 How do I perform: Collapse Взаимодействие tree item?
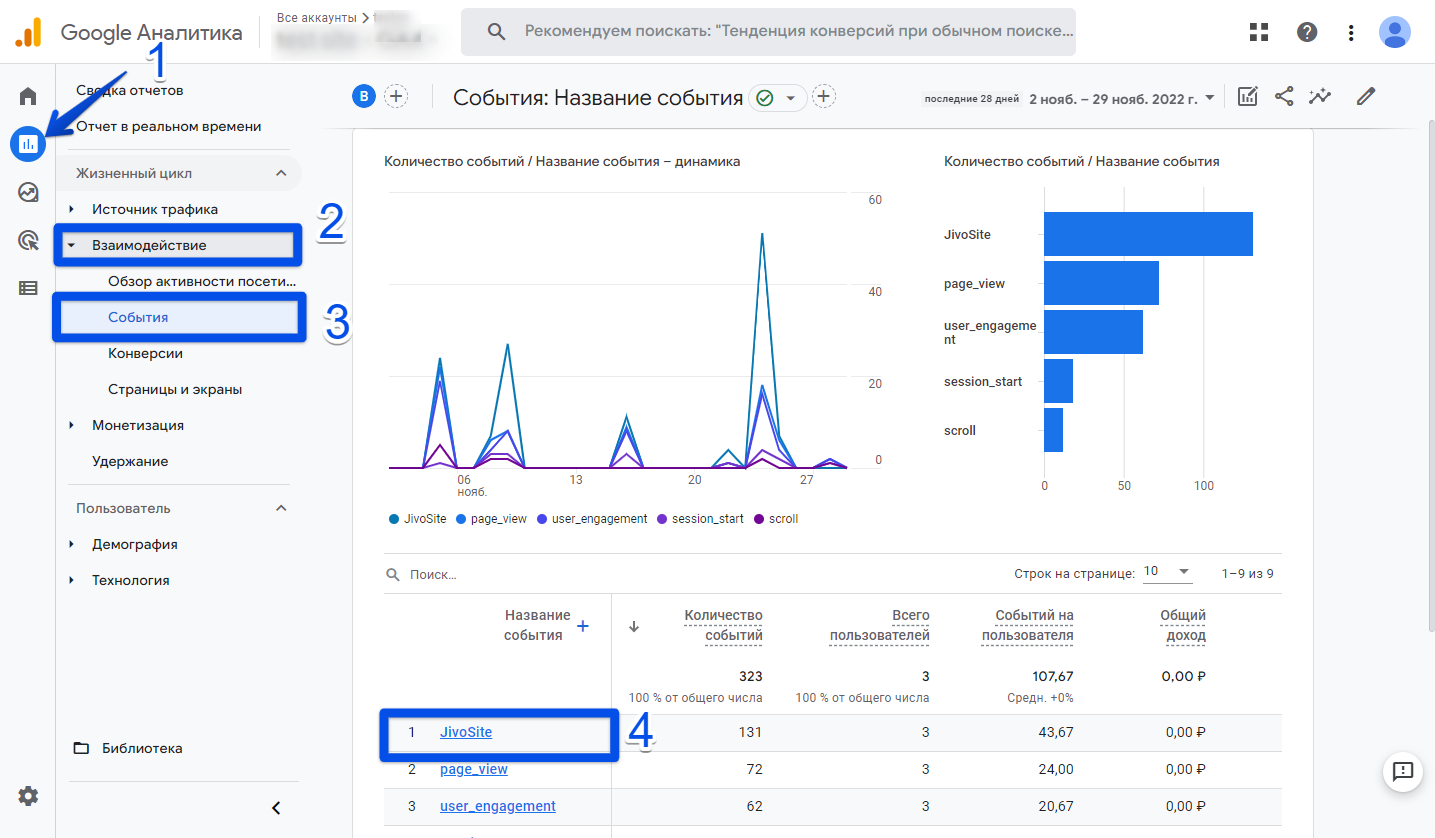(x=71, y=245)
